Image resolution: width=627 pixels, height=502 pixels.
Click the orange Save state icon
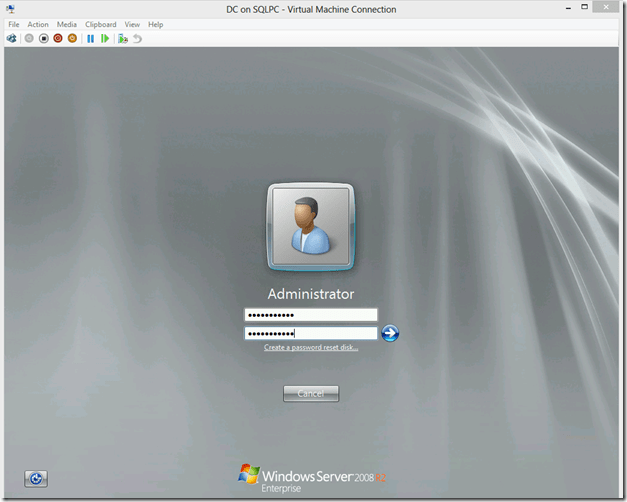[72, 38]
